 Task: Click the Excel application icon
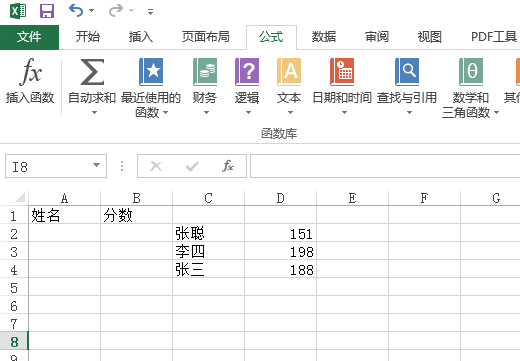[x=18, y=11]
